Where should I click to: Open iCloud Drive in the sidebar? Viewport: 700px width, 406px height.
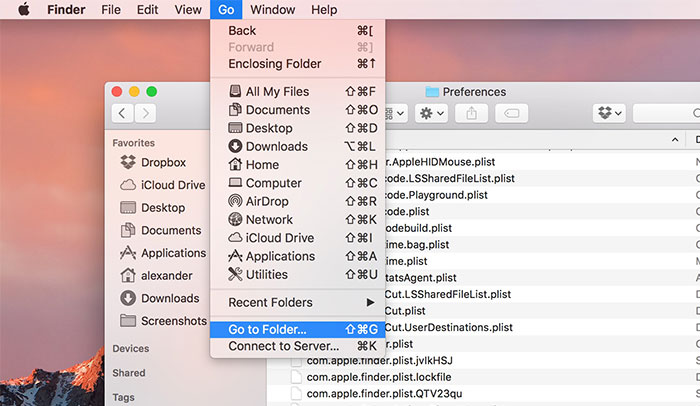click(x=162, y=185)
